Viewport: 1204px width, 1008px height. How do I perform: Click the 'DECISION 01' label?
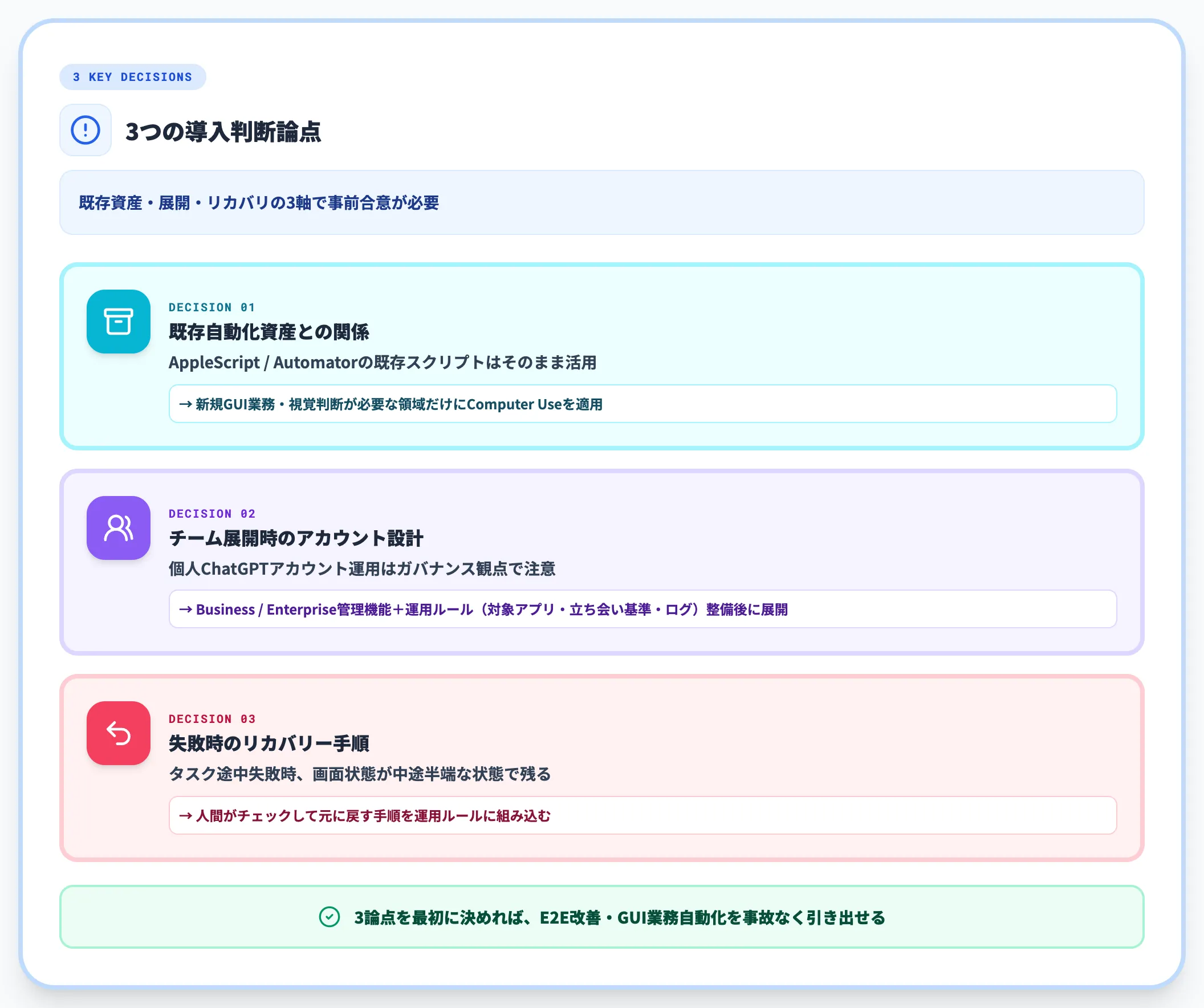pyautogui.click(x=211, y=307)
